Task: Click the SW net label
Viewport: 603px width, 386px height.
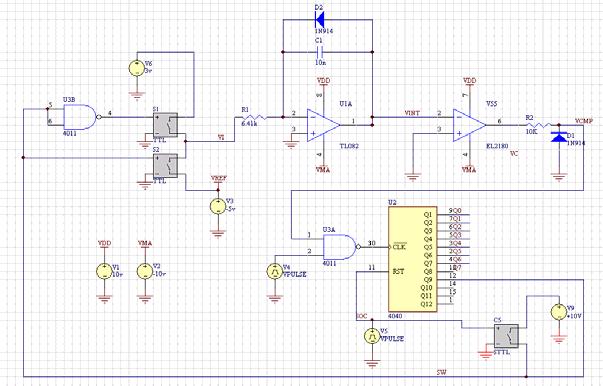Action: [x=441, y=372]
